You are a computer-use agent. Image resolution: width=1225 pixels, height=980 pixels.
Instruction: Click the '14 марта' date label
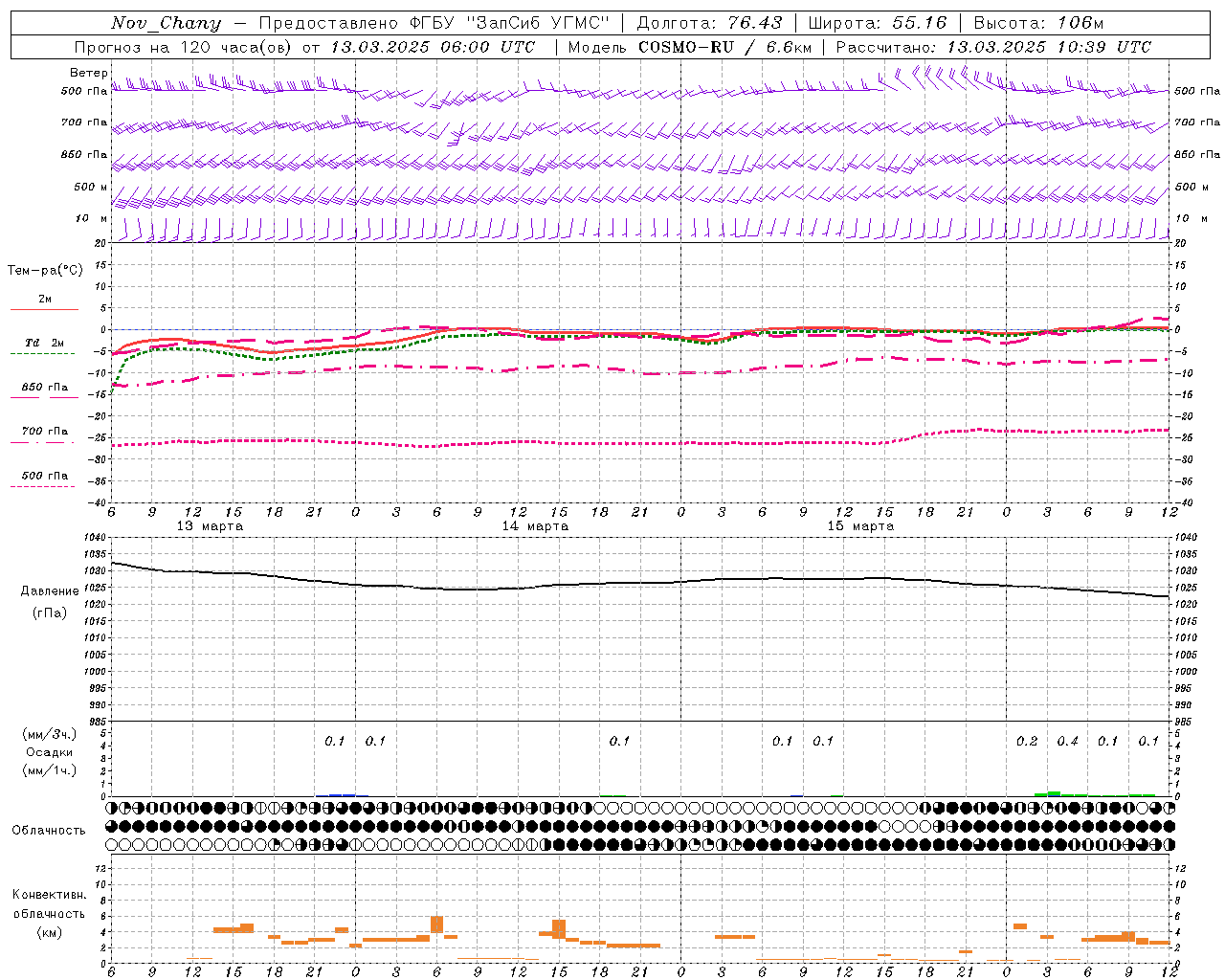(x=535, y=526)
